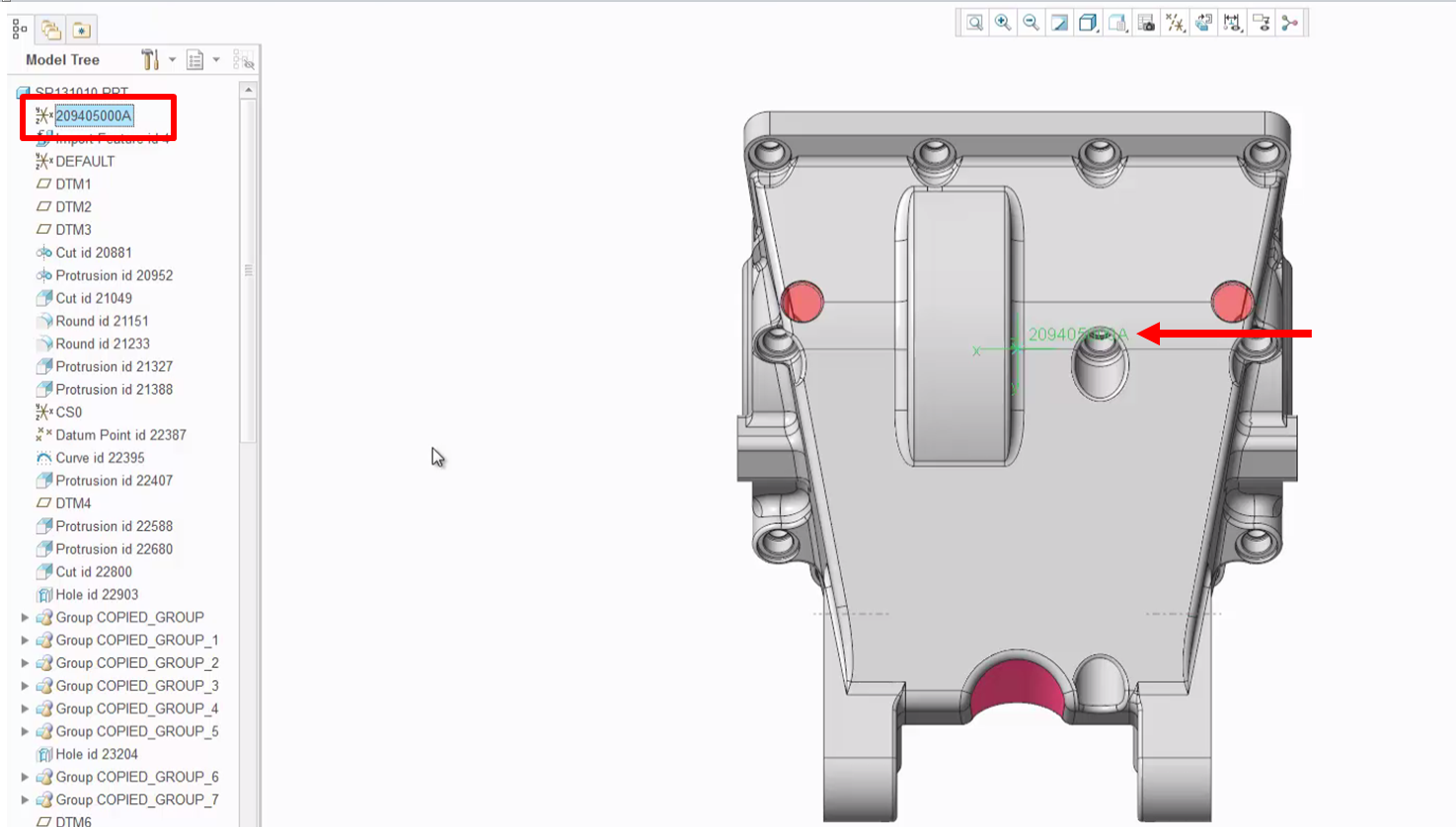Select DTM2 datum plane in tree
The height and width of the screenshot is (827, 1456).
tap(63, 206)
